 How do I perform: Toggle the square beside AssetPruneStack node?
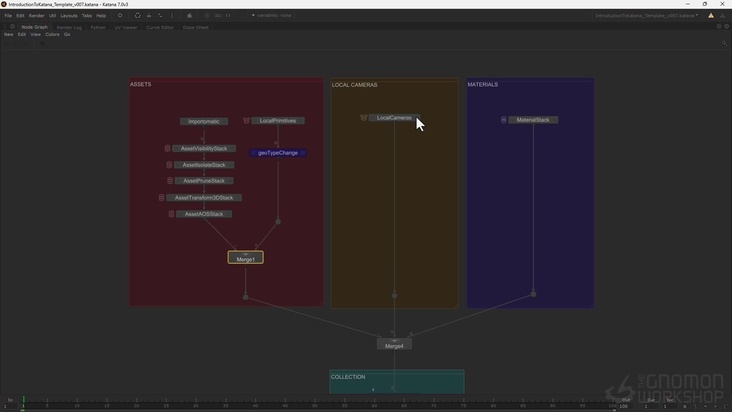tap(171, 181)
